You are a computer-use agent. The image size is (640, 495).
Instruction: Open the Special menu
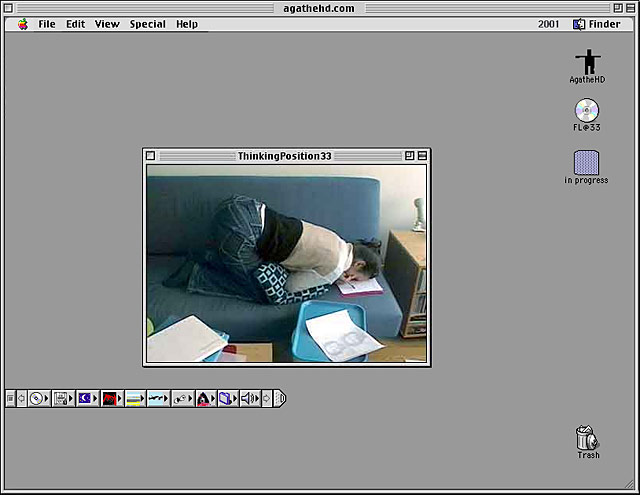(x=148, y=24)
